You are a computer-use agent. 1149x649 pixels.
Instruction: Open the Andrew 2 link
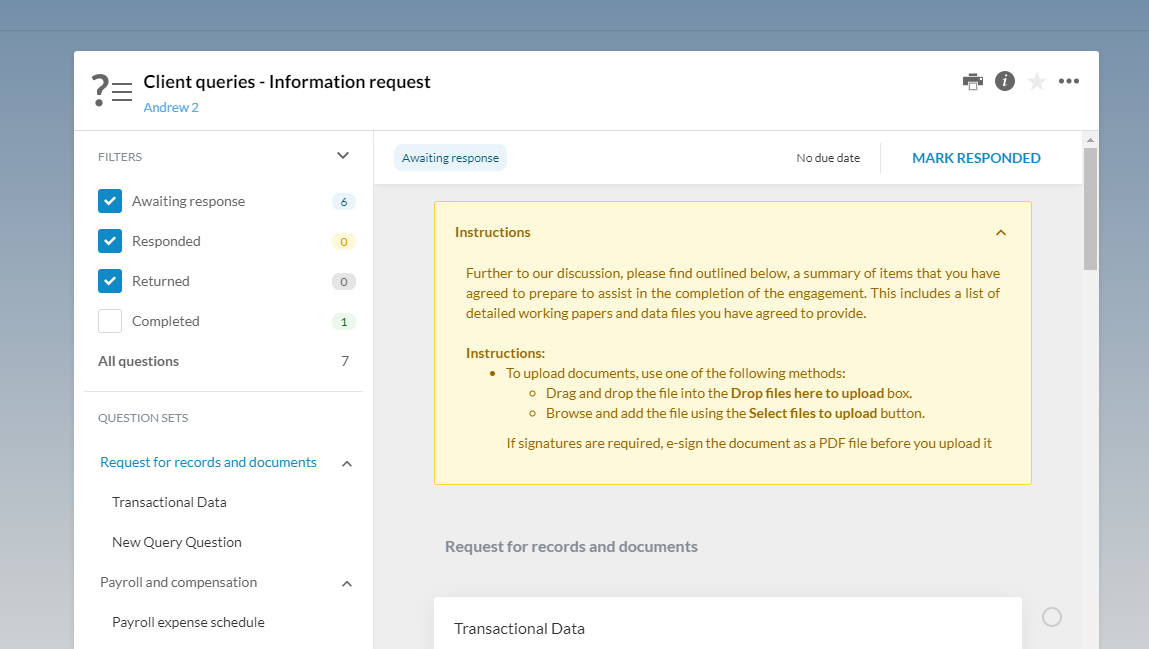click(x=170, y=107)
